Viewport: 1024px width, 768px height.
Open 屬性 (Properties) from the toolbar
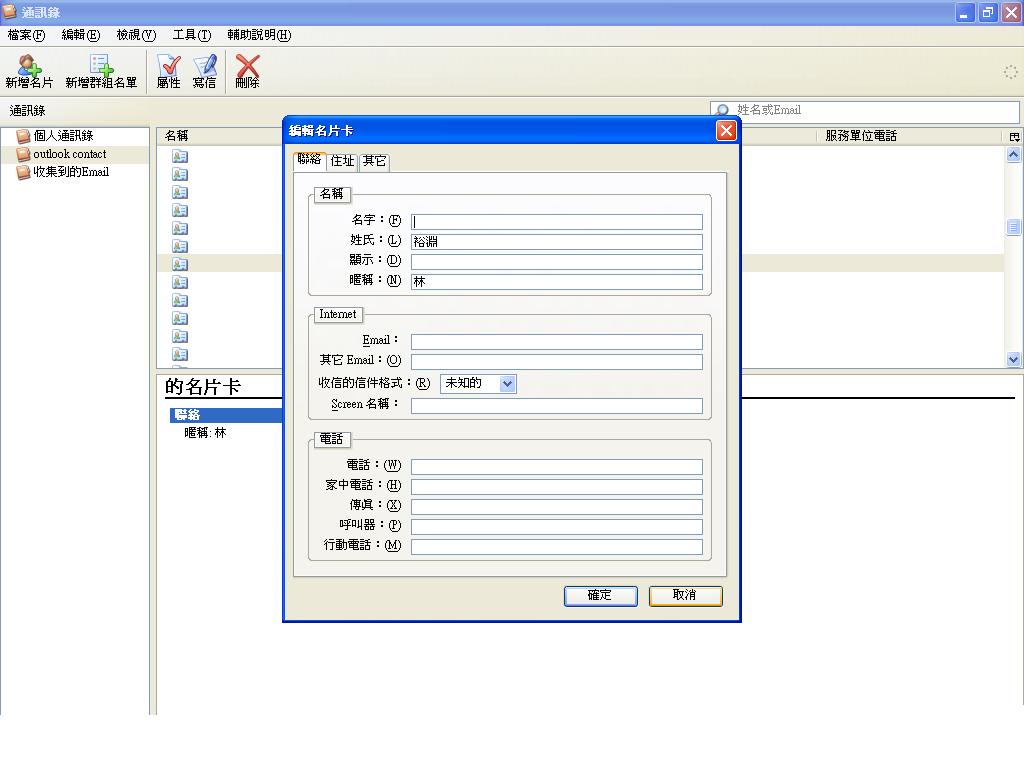(x=169, y=71)
